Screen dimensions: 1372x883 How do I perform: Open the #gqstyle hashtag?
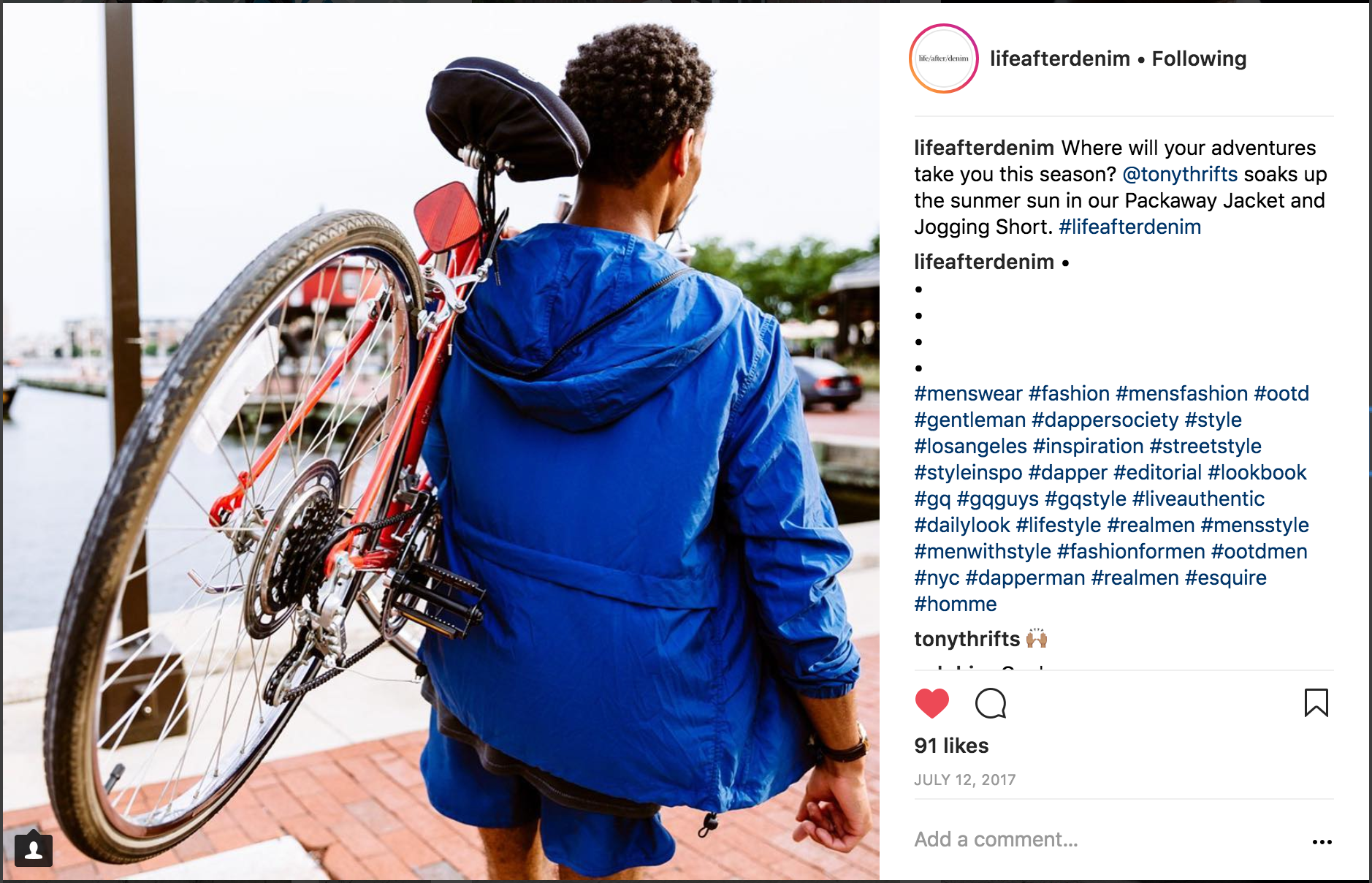1086,499
